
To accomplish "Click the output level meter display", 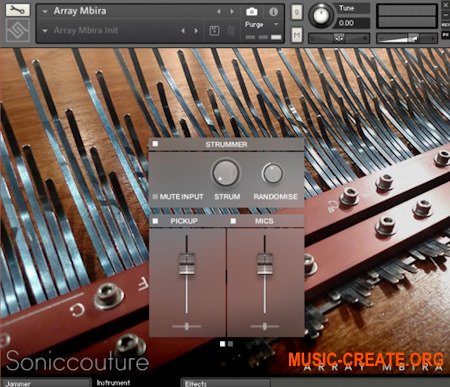I will [x=407, y=16].
